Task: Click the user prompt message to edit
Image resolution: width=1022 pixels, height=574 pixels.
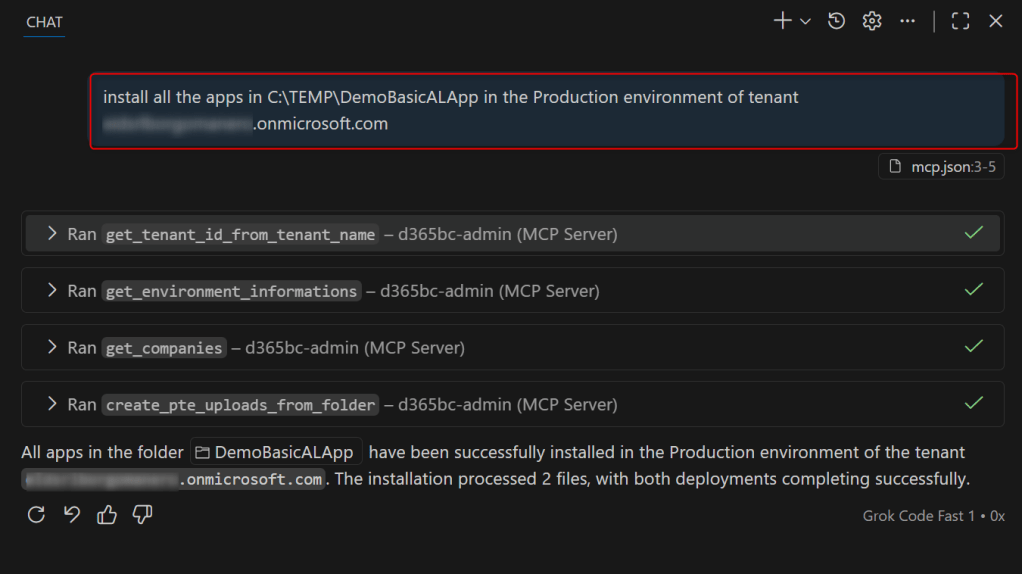Action: [546, 110]
